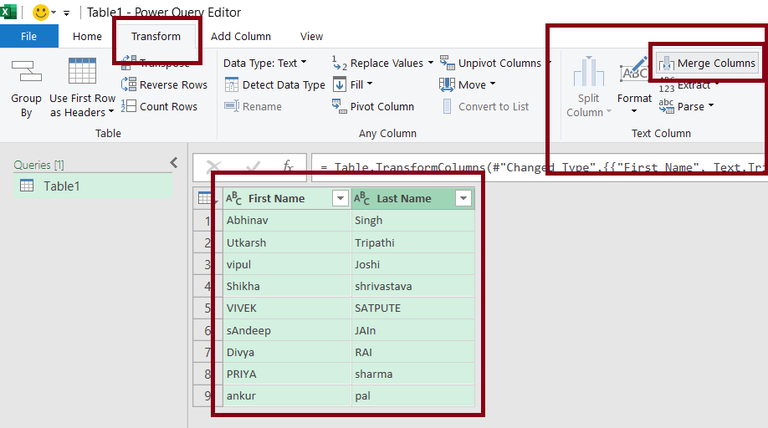
Task: Click the Fill down icon
Action: click(x=339, y=85)
